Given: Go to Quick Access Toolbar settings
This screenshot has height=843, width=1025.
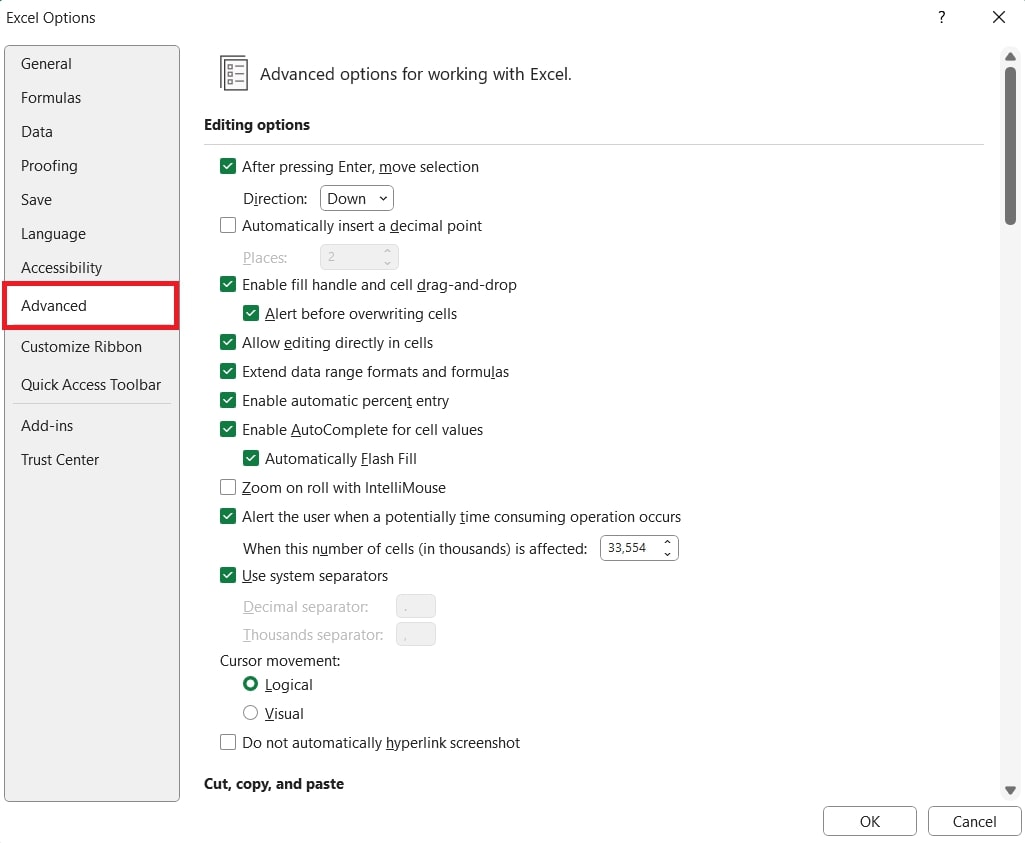Looking at the screenshot, I should click(92, 385).
